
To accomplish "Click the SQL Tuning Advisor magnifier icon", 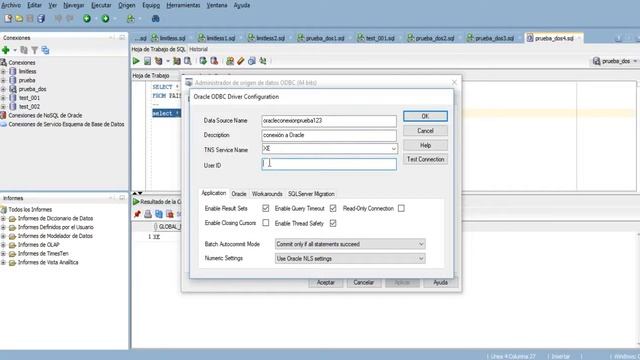I will pyautogui.click(x=187, y=61).
